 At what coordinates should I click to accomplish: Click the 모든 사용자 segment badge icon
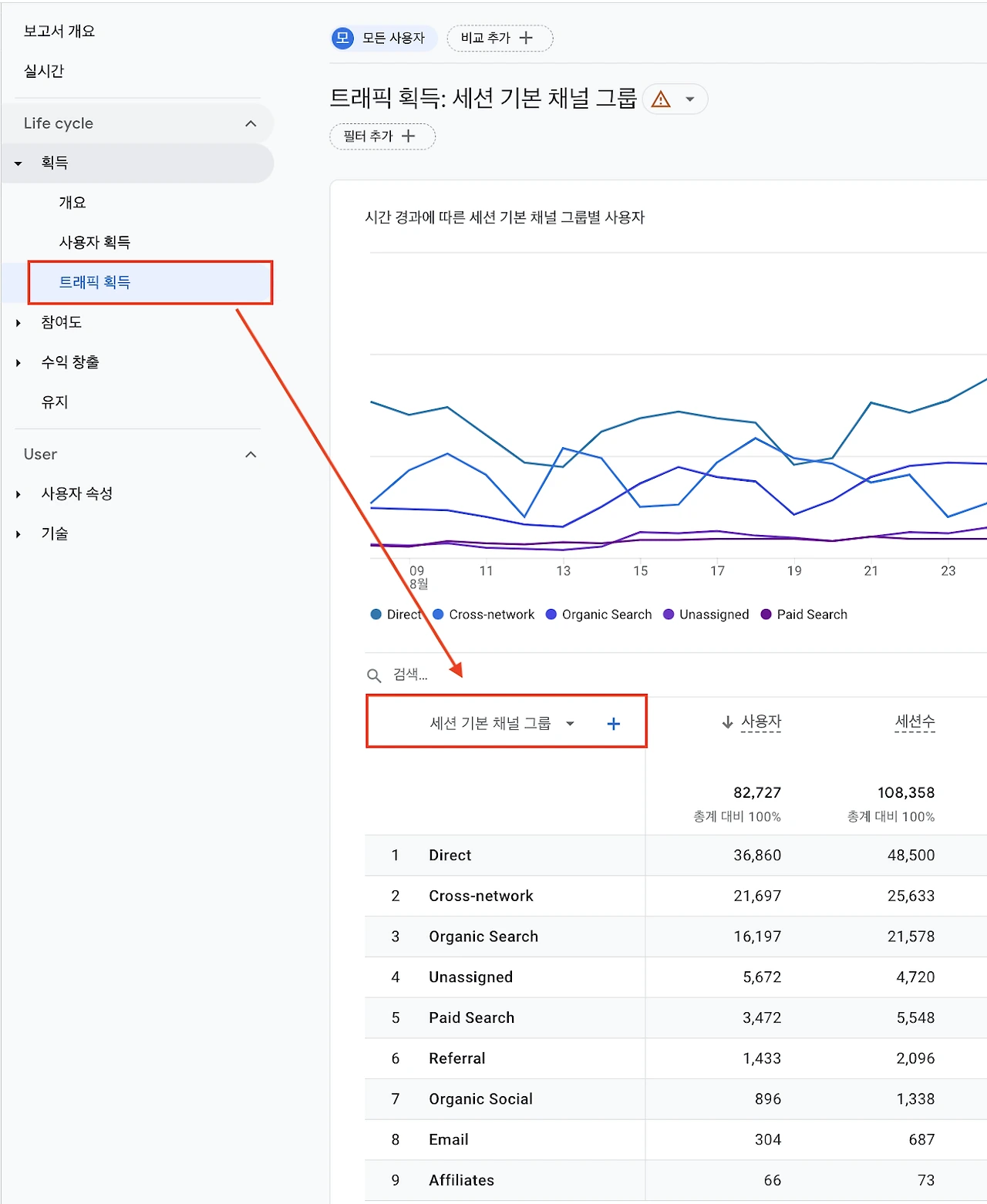pos(342,38)
